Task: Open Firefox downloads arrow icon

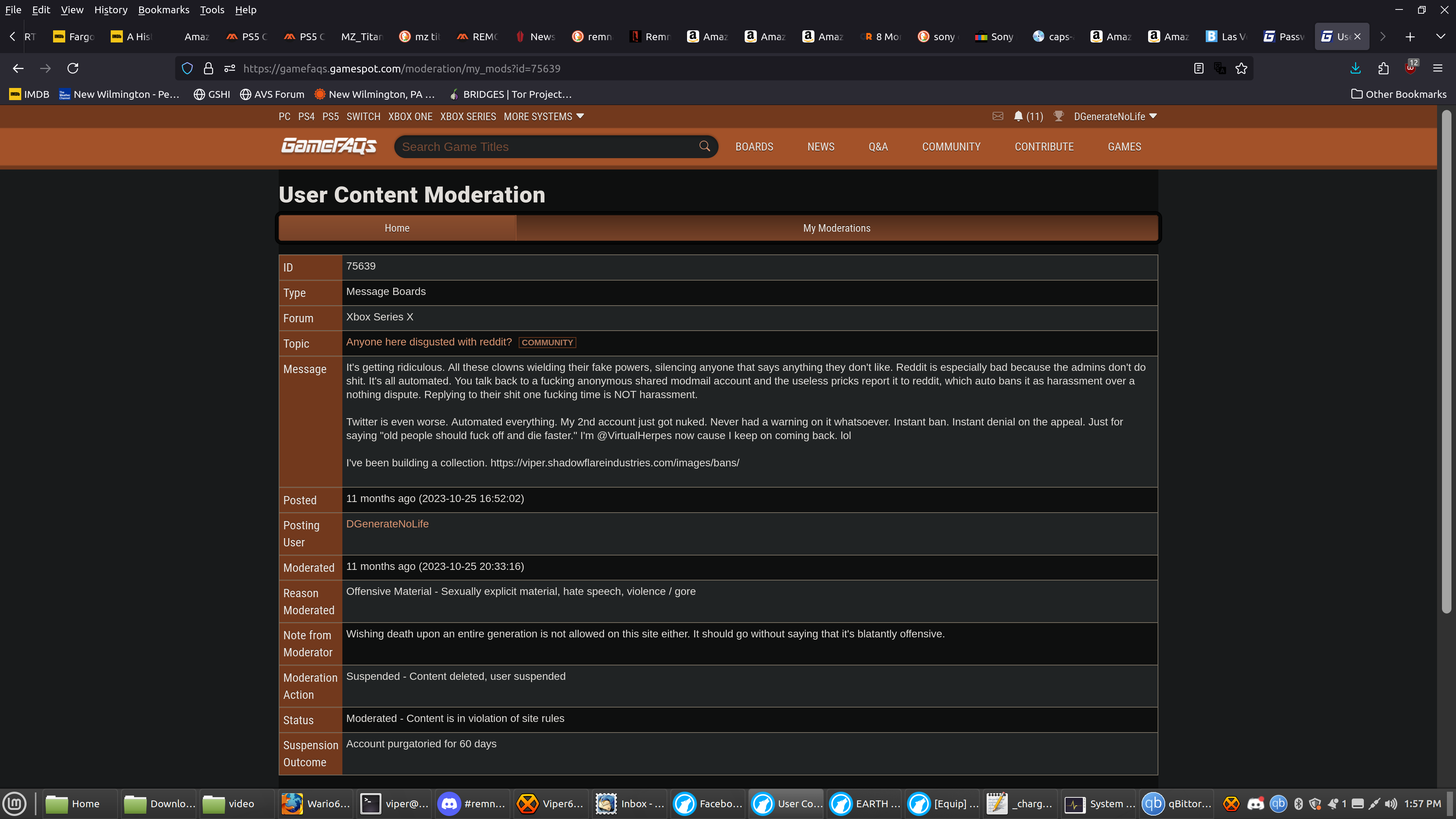Action: [x=1356, y=68]
